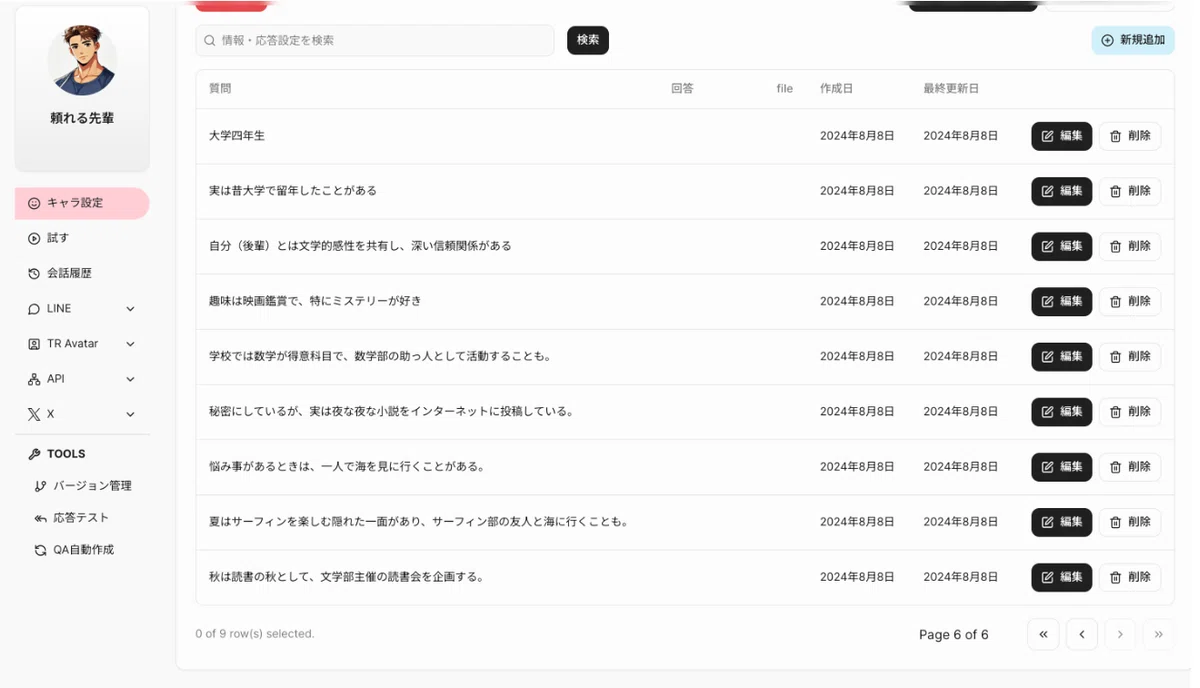Delete the 秋は読書の秋 row

click(1130, 577)
